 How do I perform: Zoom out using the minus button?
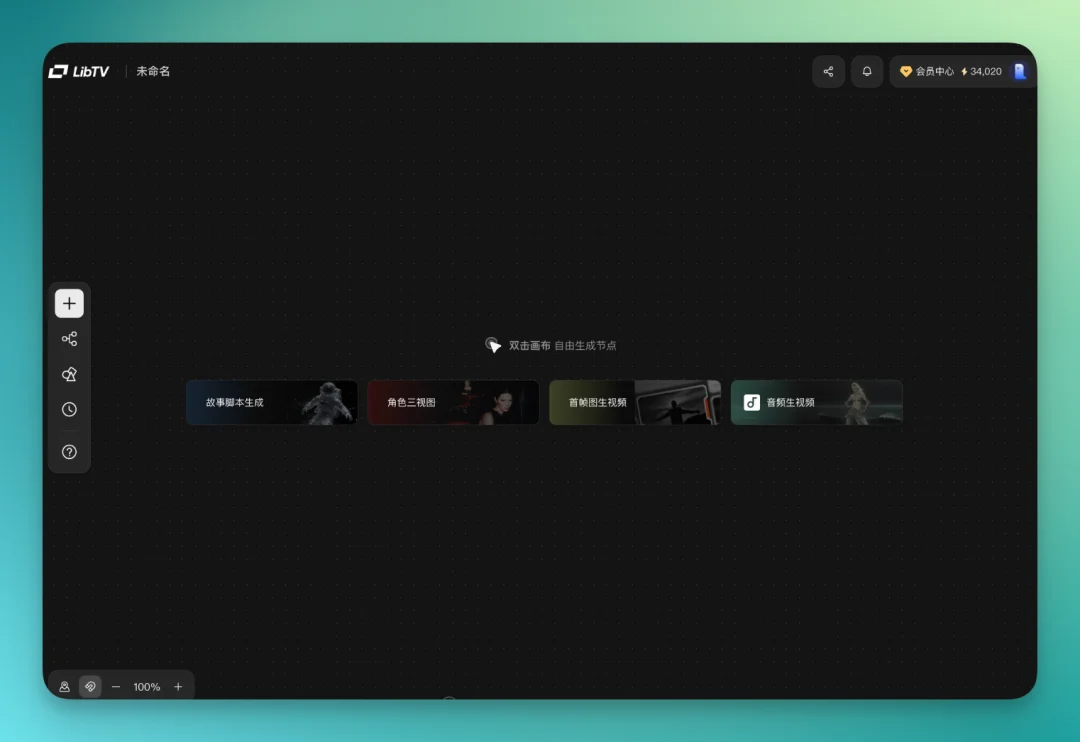(115, 686)
